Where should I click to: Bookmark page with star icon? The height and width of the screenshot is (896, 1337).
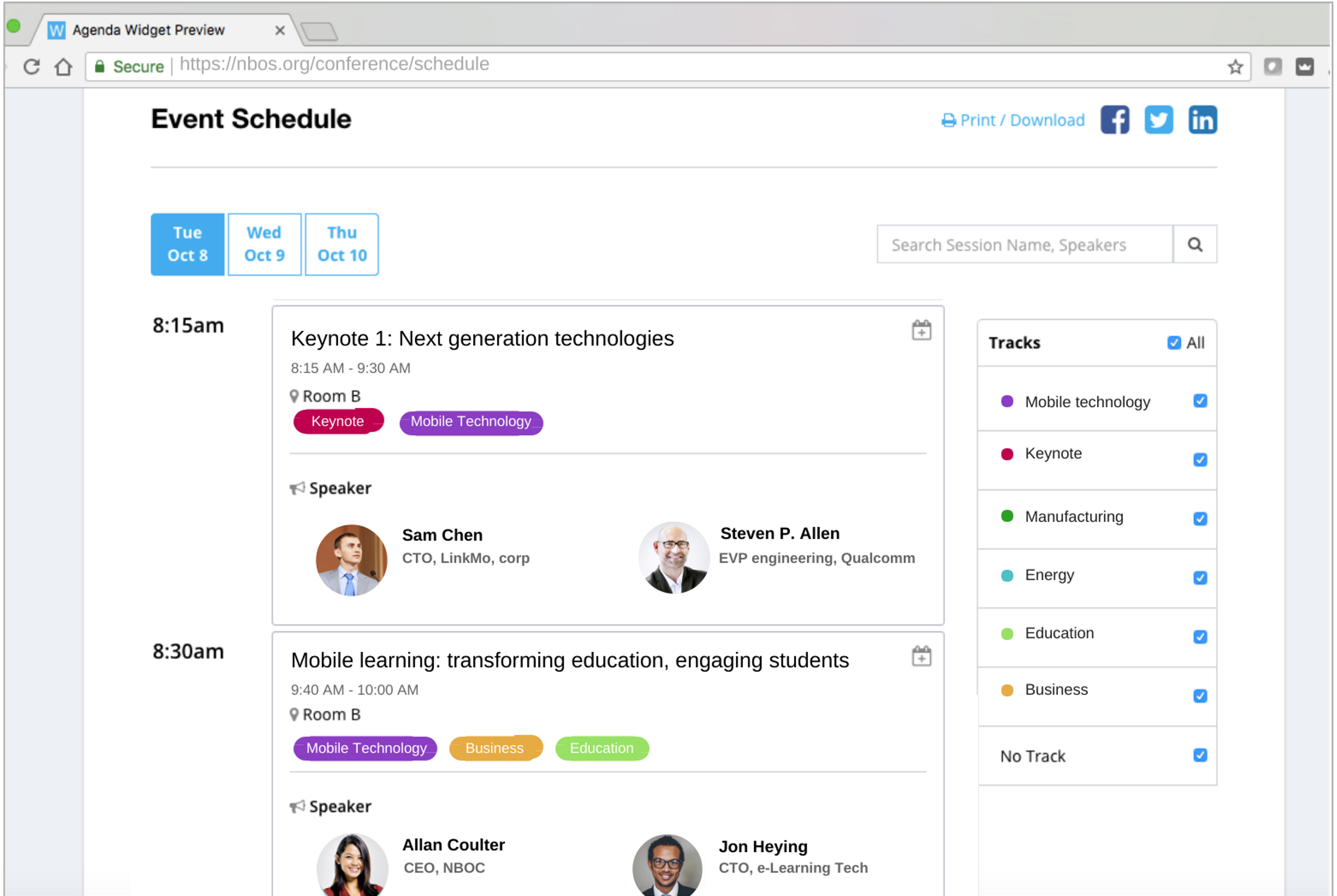coord(1235,67)
